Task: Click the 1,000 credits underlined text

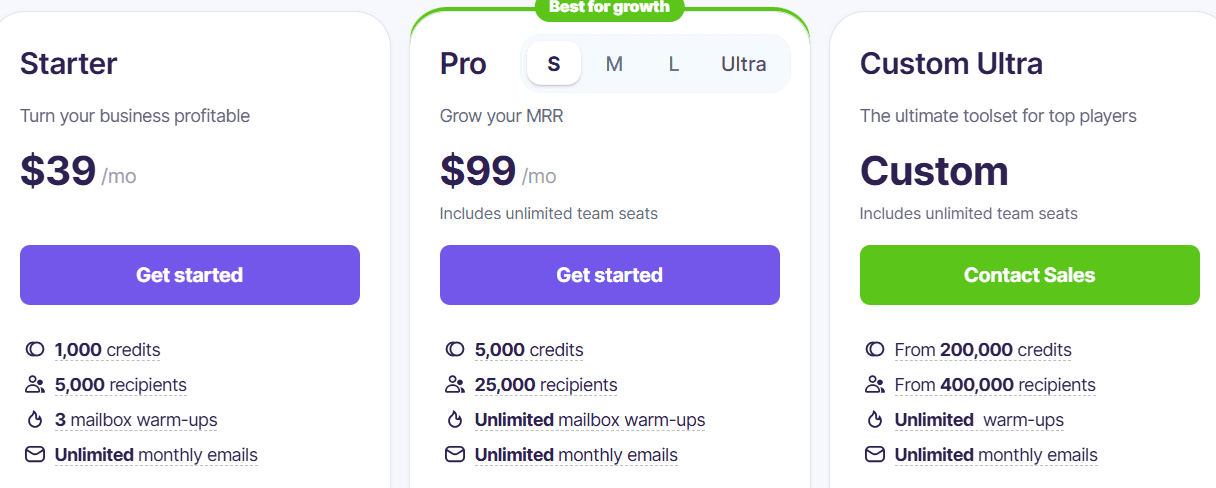Action: click(x=108, y=350)
